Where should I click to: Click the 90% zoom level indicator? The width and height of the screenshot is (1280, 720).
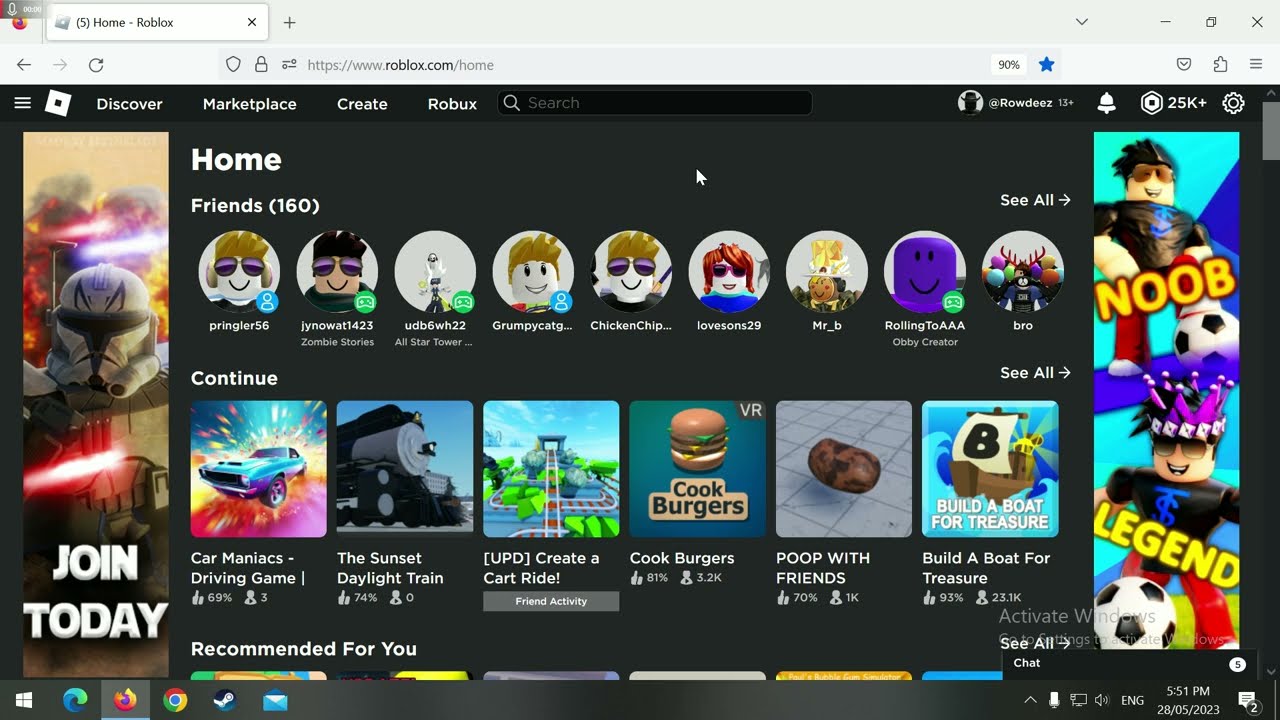1008,65
